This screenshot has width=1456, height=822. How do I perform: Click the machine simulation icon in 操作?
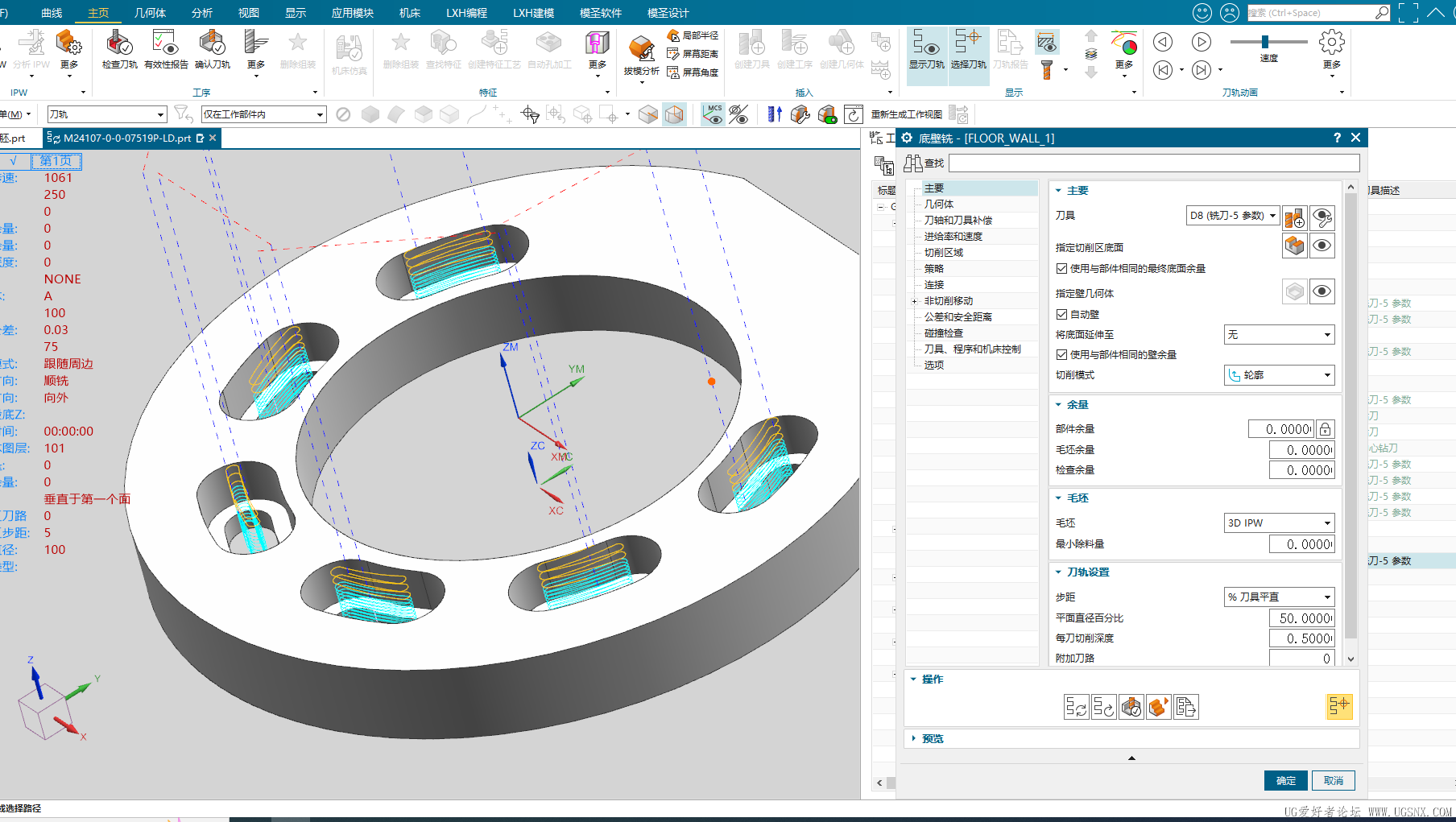click(x=1158, y=707)
